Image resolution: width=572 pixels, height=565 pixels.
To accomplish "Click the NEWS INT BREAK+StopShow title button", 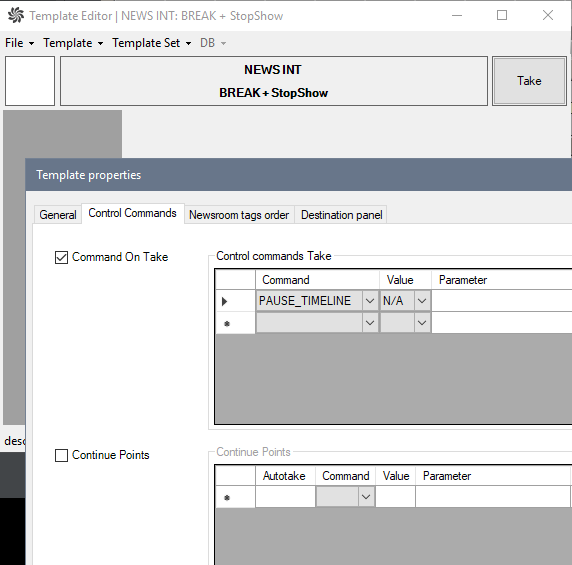I will pyautogui.click(x=274, y=81).
